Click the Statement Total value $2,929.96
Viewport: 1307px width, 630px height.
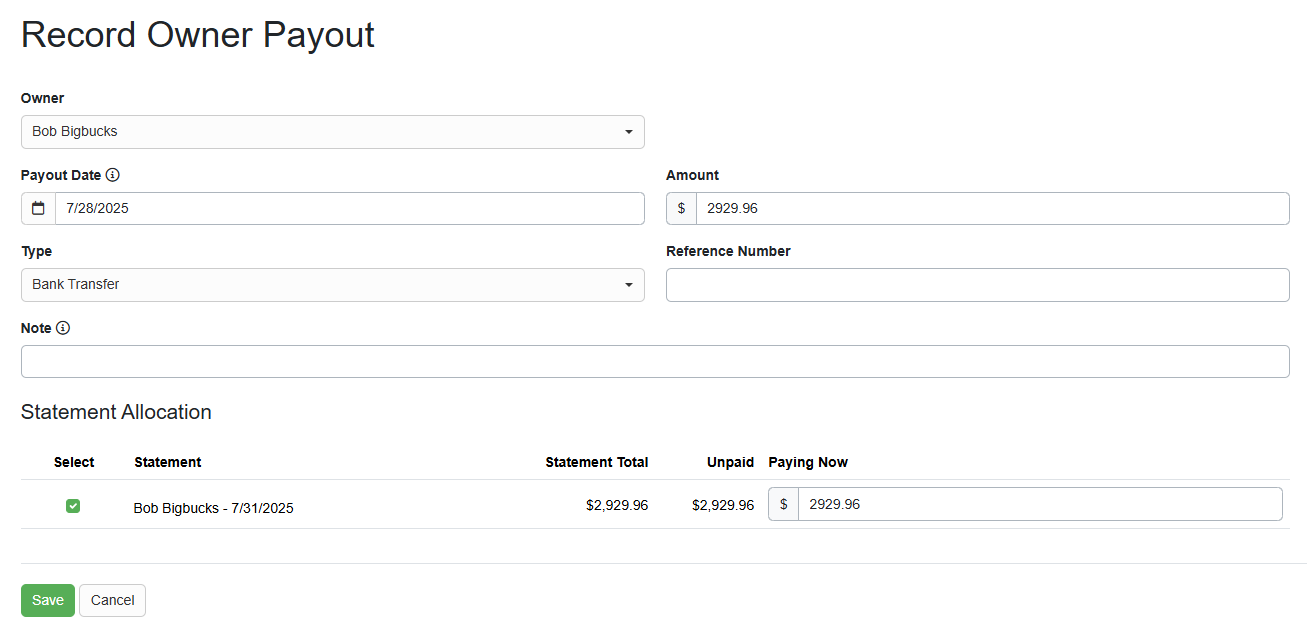[617, 505]
